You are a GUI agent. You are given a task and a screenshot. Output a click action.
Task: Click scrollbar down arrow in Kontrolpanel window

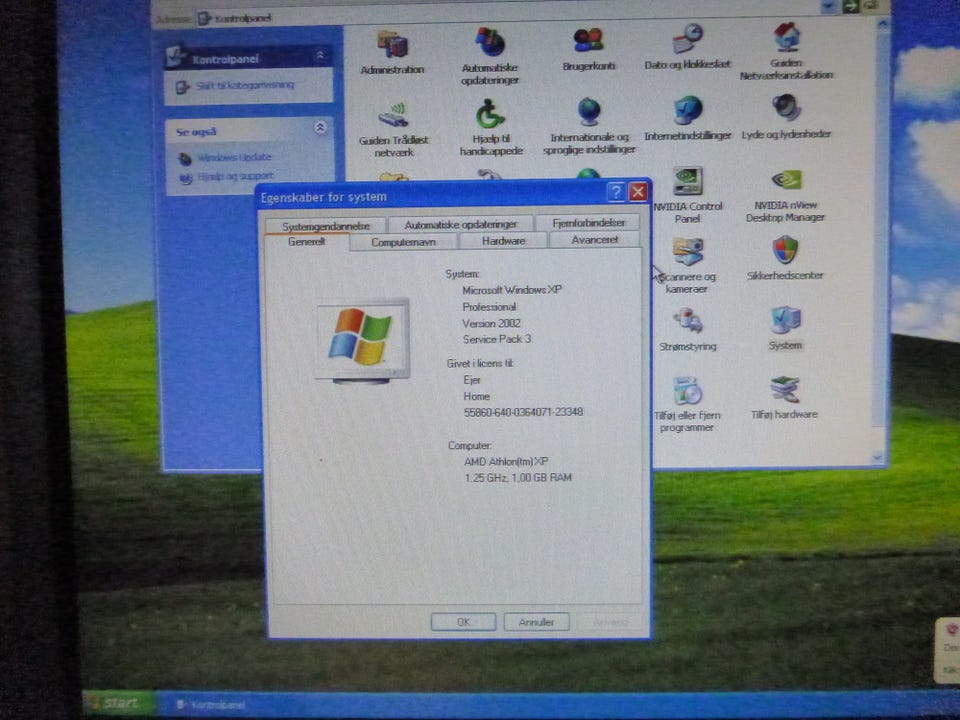(878, 457)
